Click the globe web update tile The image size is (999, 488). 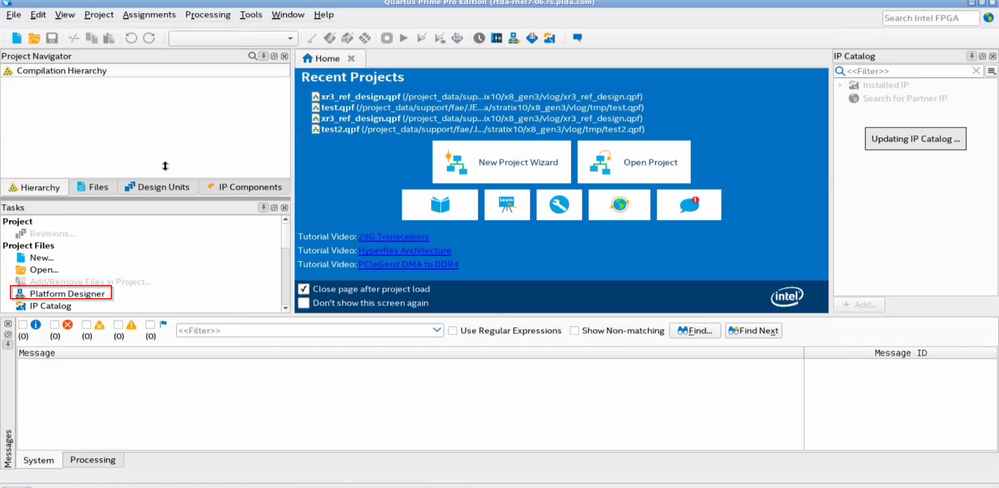tap(620, 205)
